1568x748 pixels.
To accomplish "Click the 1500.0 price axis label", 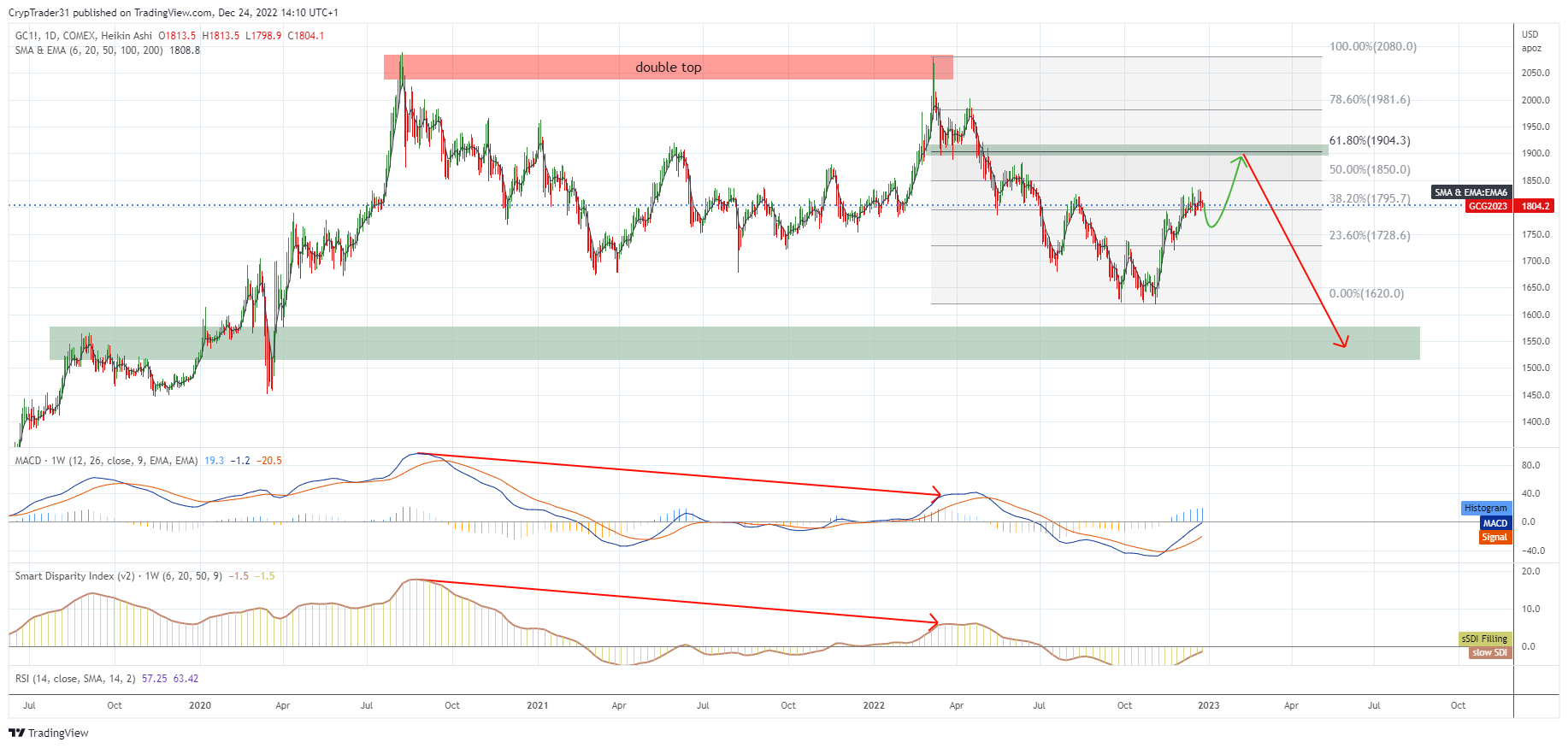I will pos(1536,368).
